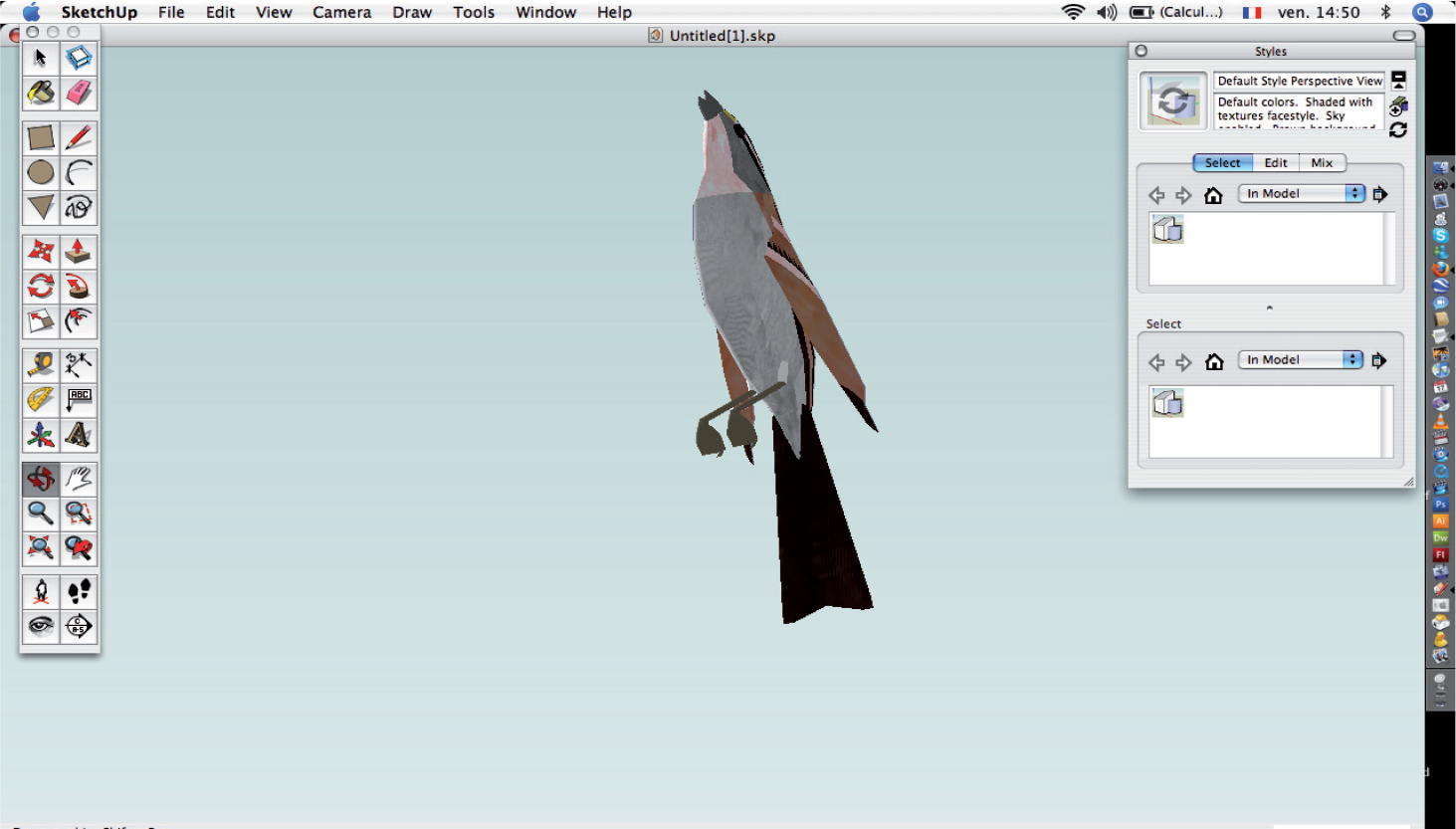Image resolution: width=1456 pixels, height=829 pixels.
Task: Click the Zoom Extents tool
Action: pyautogui.click(x=41, y=548)
